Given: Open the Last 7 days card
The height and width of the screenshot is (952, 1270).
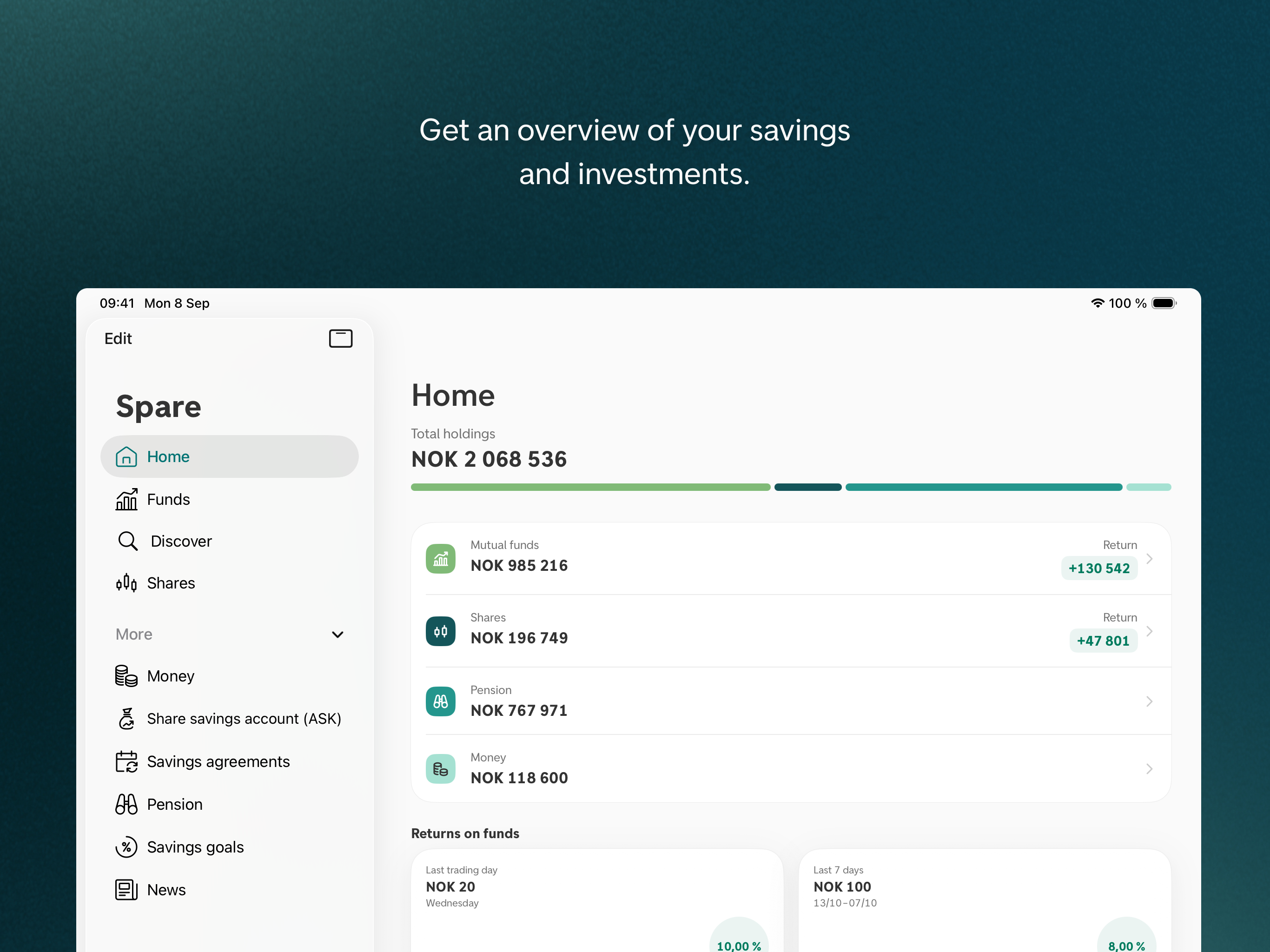Looking at the screenshot, I should point(985,900).
